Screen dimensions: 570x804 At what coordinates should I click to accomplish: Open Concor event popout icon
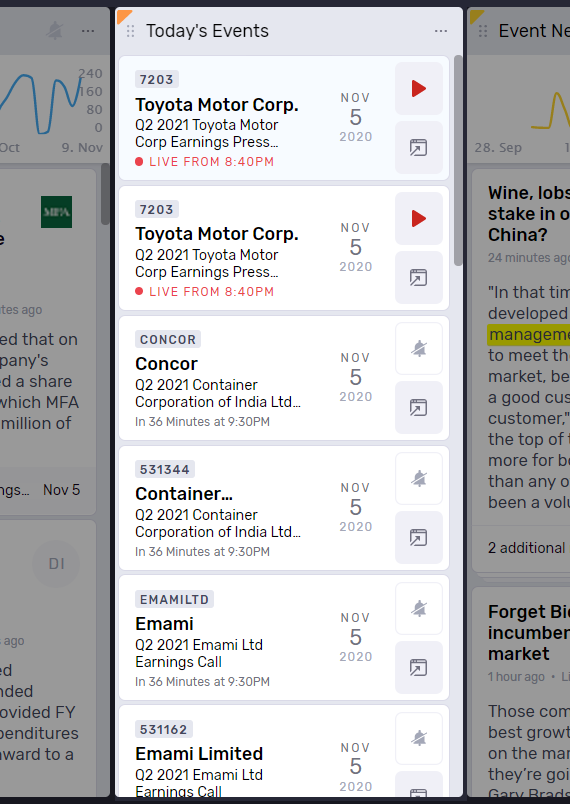point(419,408)
